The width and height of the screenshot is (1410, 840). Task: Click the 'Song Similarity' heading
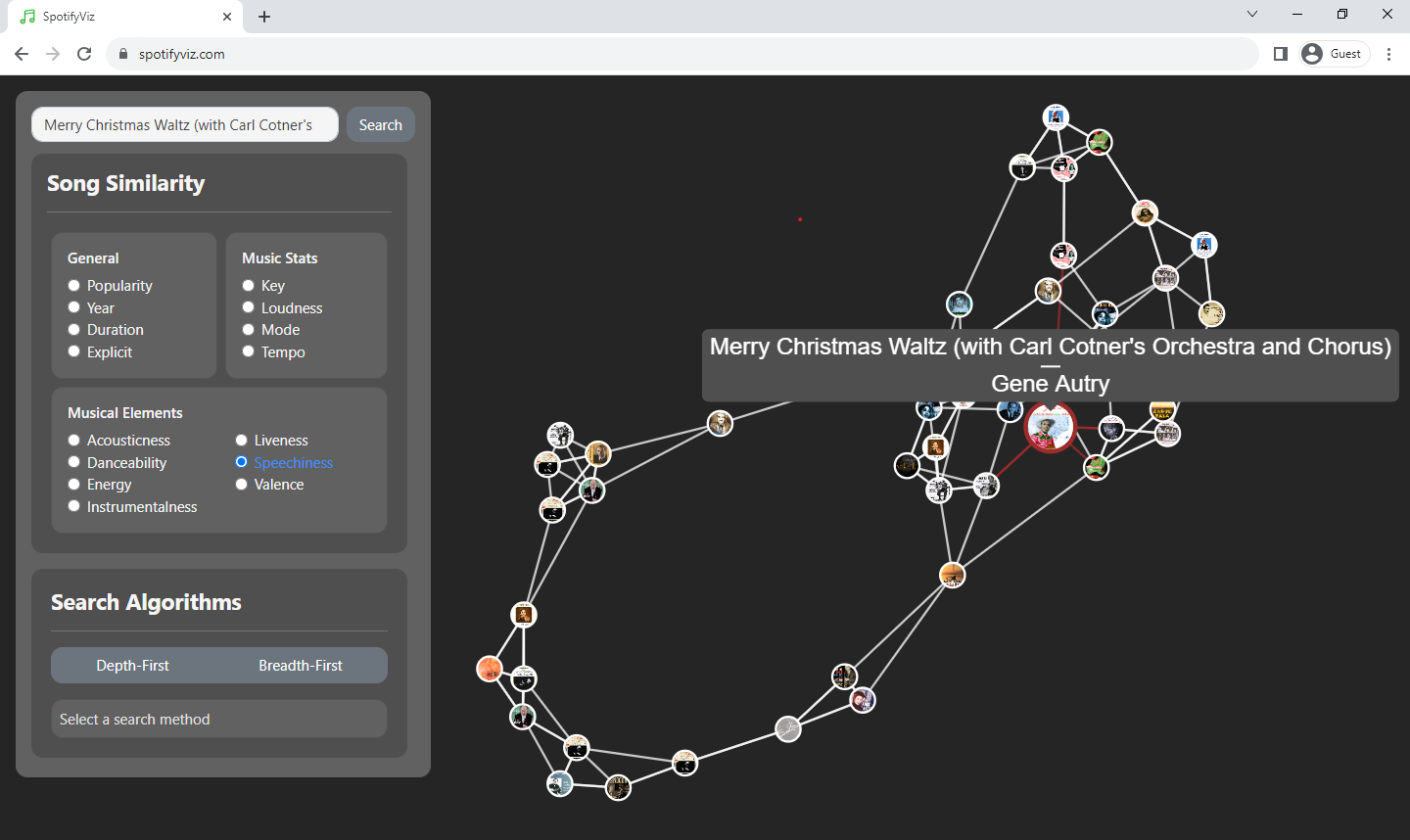(126, 183)
